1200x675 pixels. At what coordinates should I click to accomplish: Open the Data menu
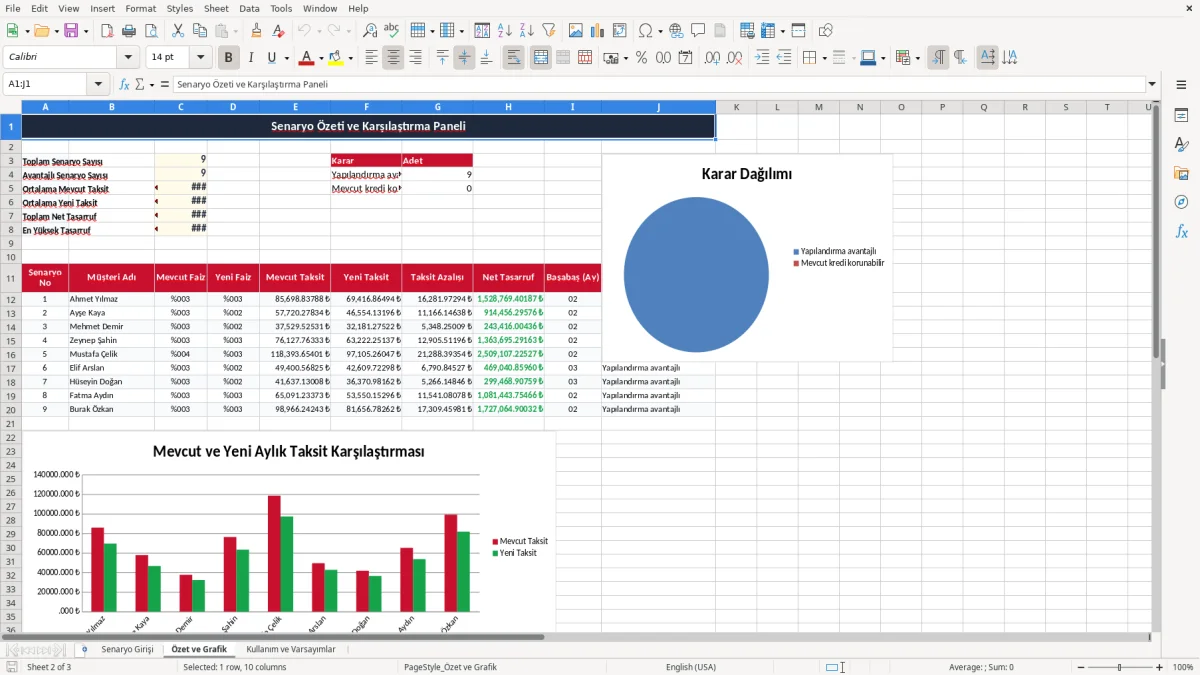point(249,8)
